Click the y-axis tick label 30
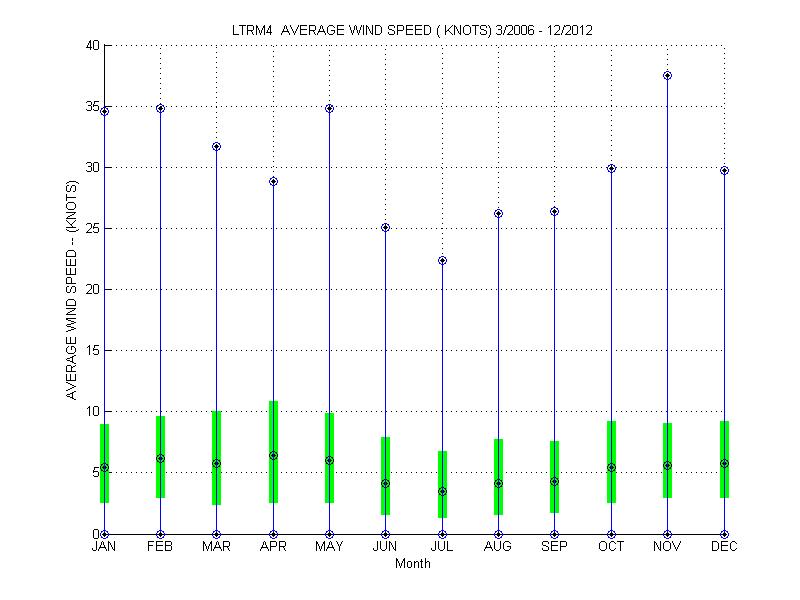 (x=93, y=167)
